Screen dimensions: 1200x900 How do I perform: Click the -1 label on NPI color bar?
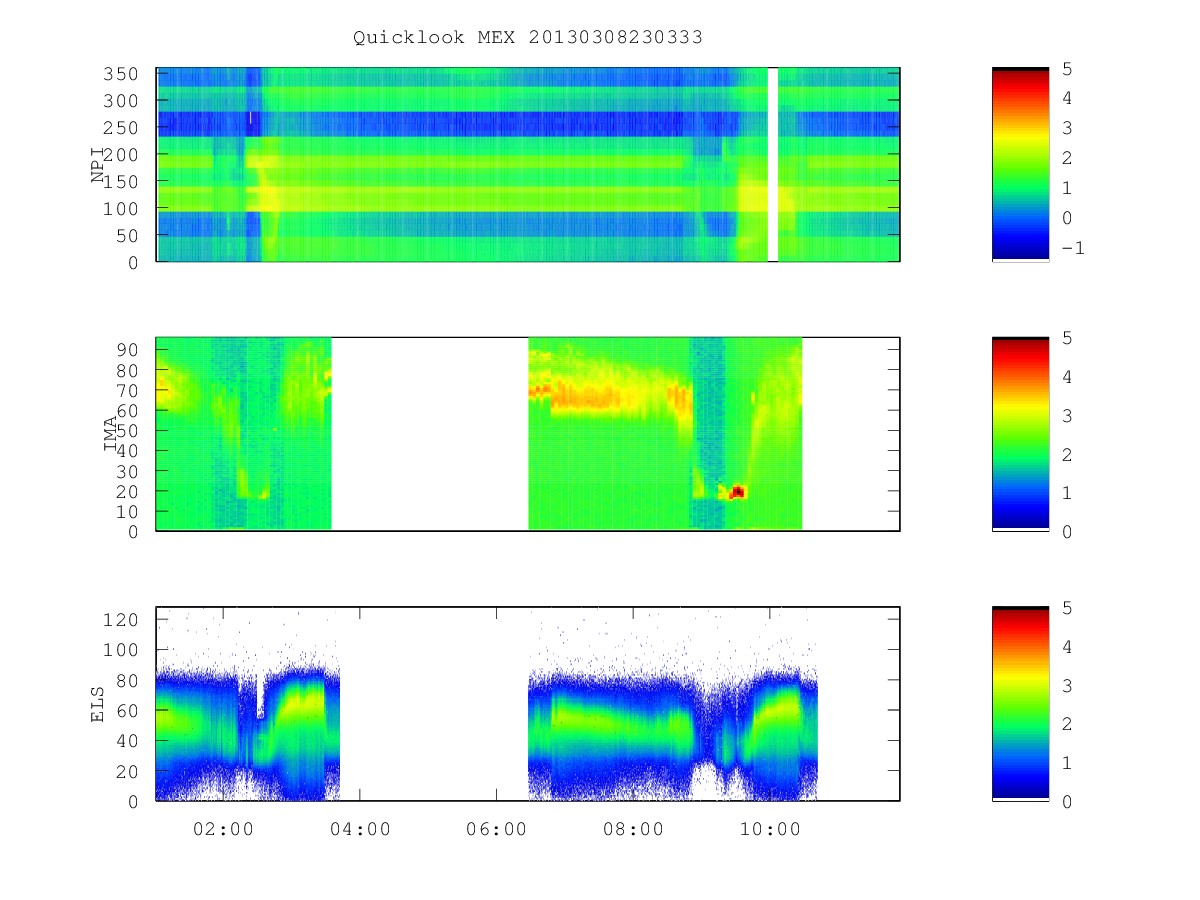click(x=1071, y=249)
